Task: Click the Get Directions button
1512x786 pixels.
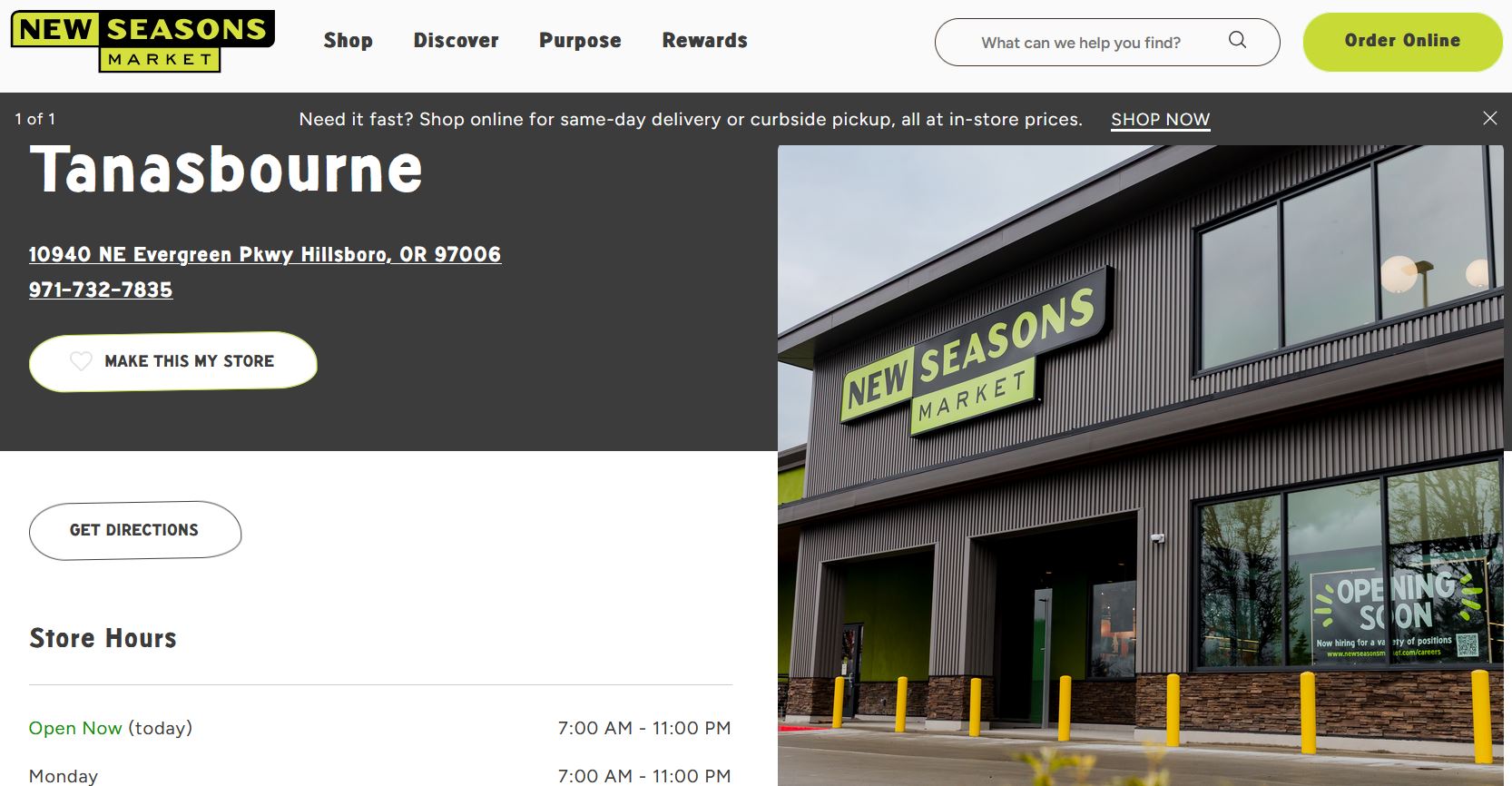Action: [x=135, y=530]
